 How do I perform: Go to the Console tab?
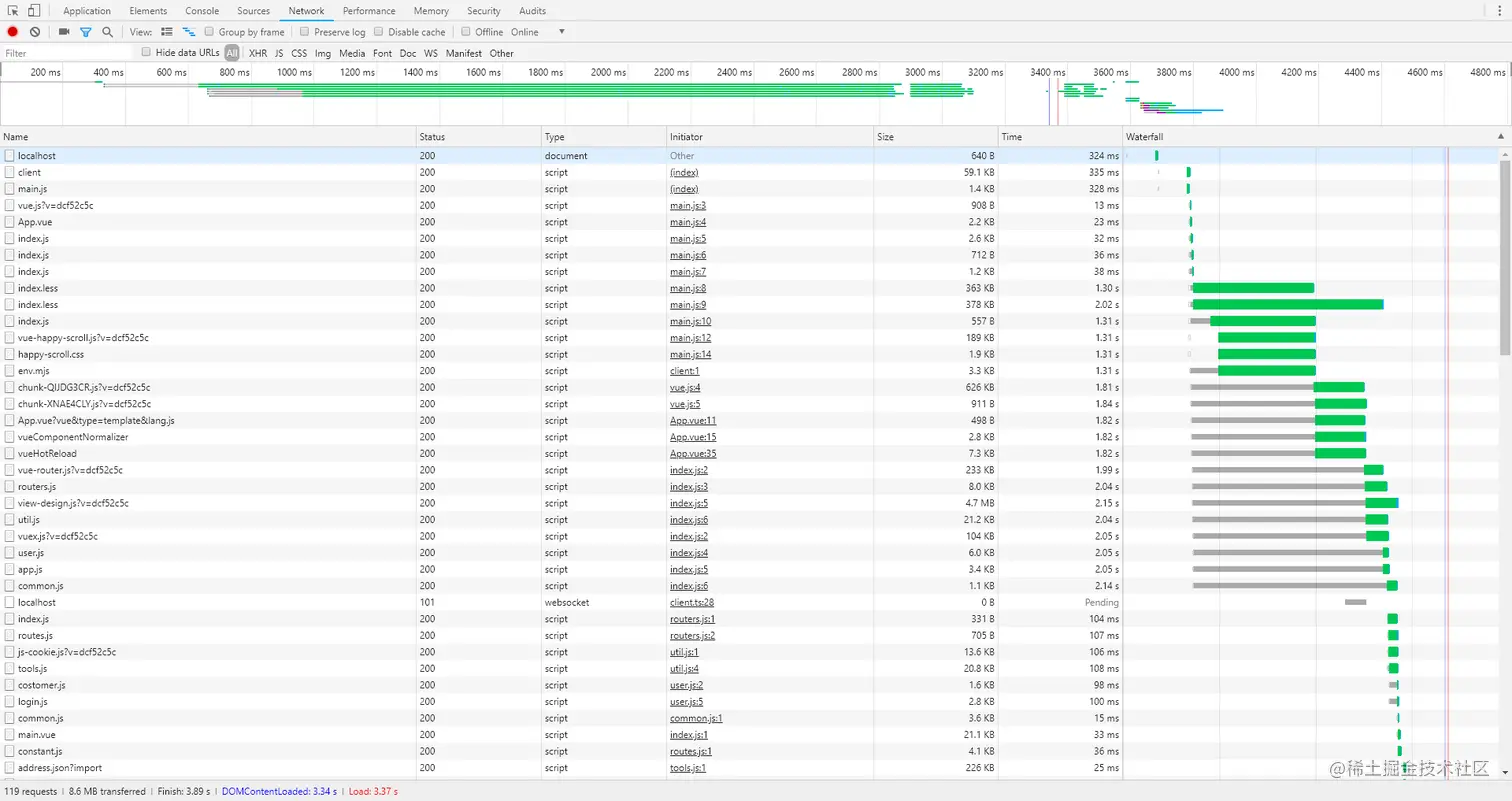(202, 11)
